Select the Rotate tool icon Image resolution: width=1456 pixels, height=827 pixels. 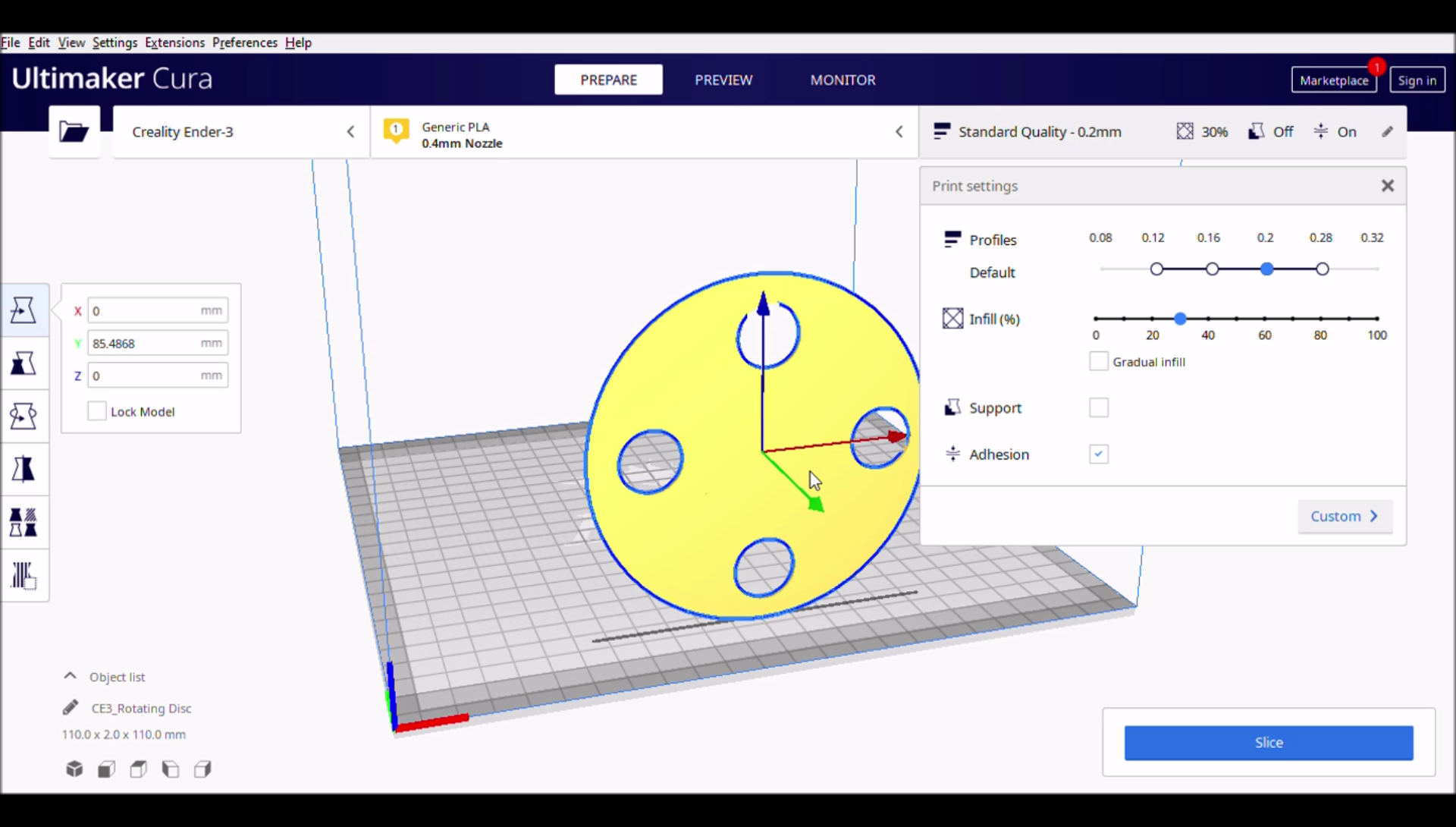pos(24,417)
